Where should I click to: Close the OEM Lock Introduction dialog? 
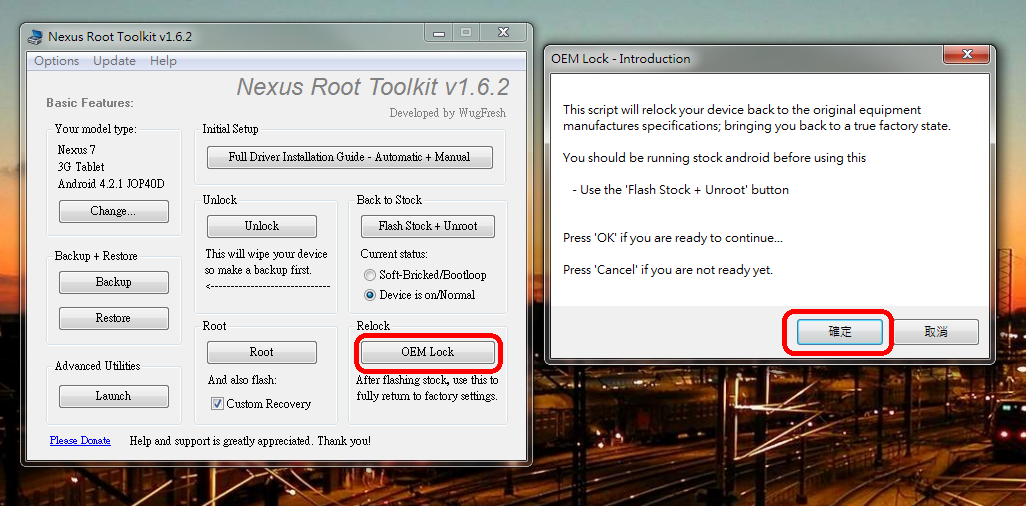(x=966, y=54)
